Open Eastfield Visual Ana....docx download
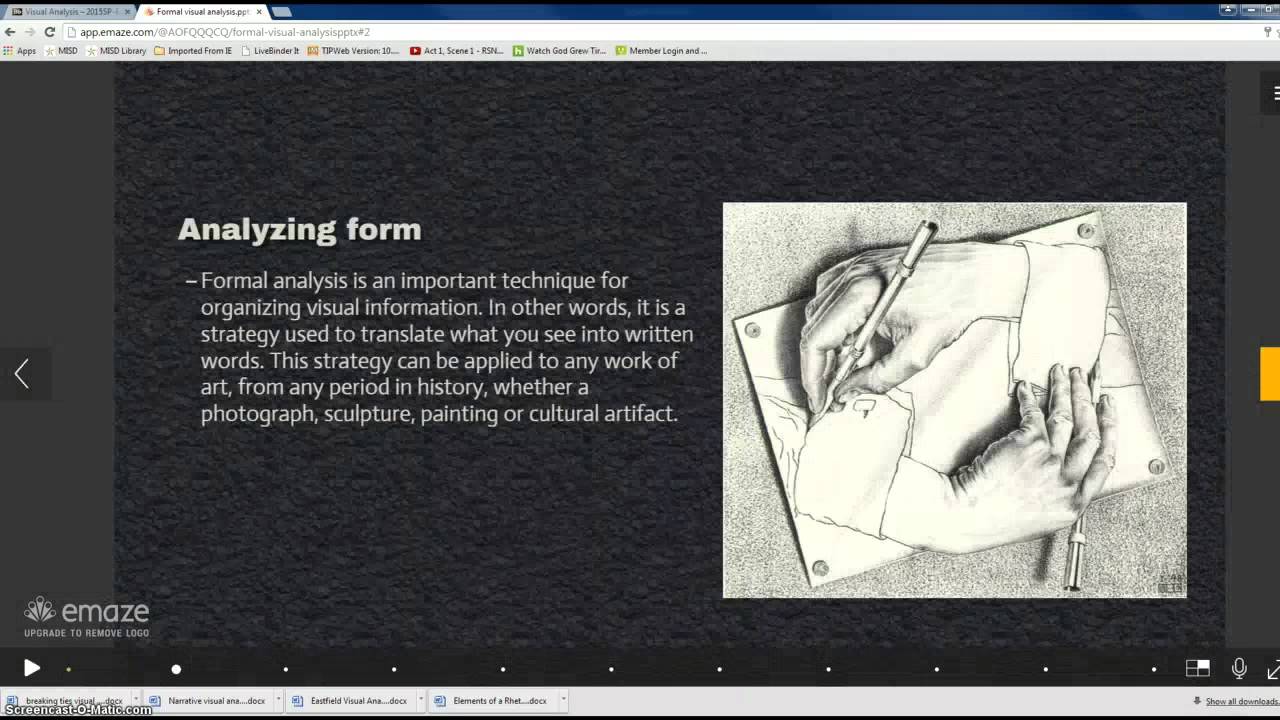This screenshot has height=720, width=1280. [351, 701]
